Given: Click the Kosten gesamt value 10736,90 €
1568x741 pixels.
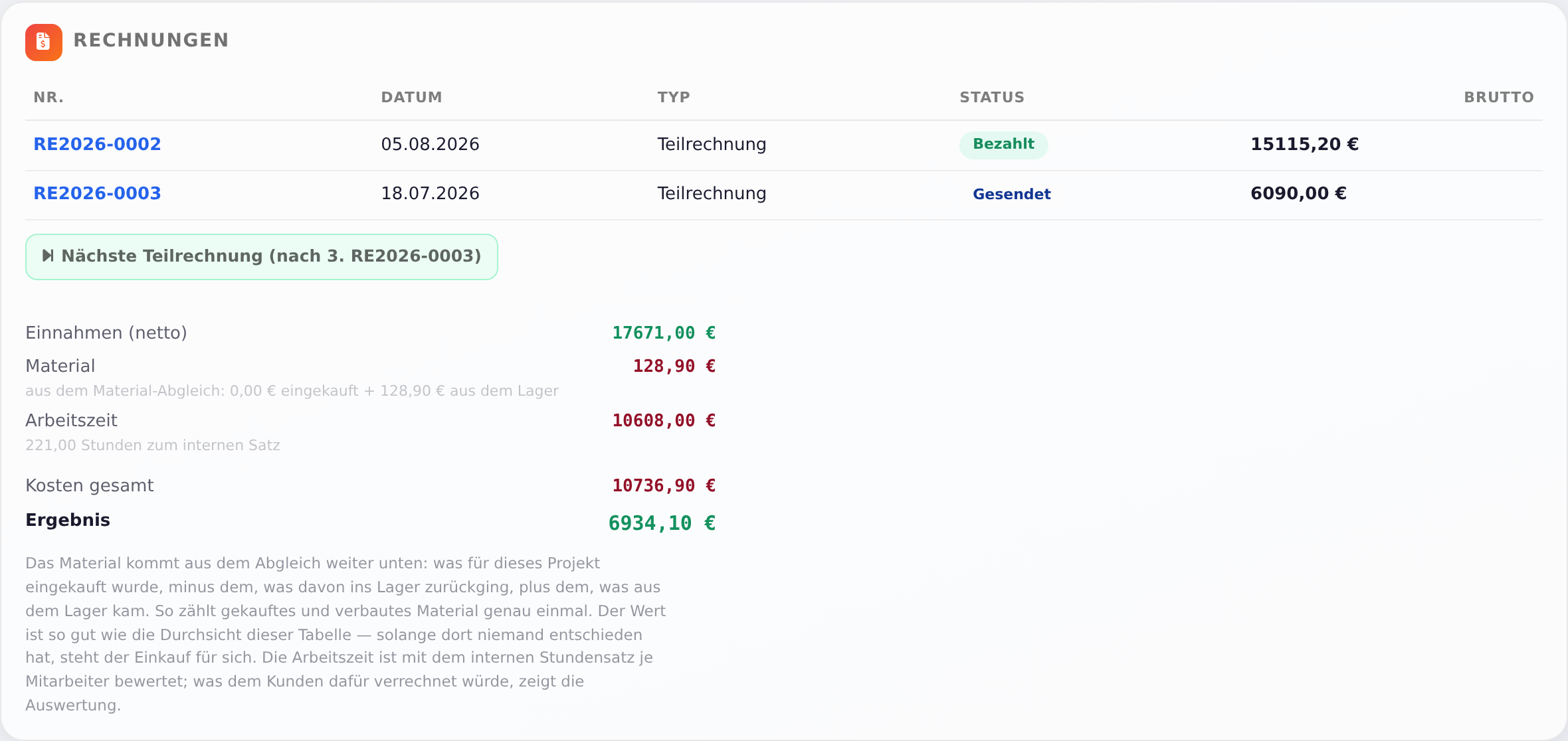Looking at the screenshot, I should [664, 485].
